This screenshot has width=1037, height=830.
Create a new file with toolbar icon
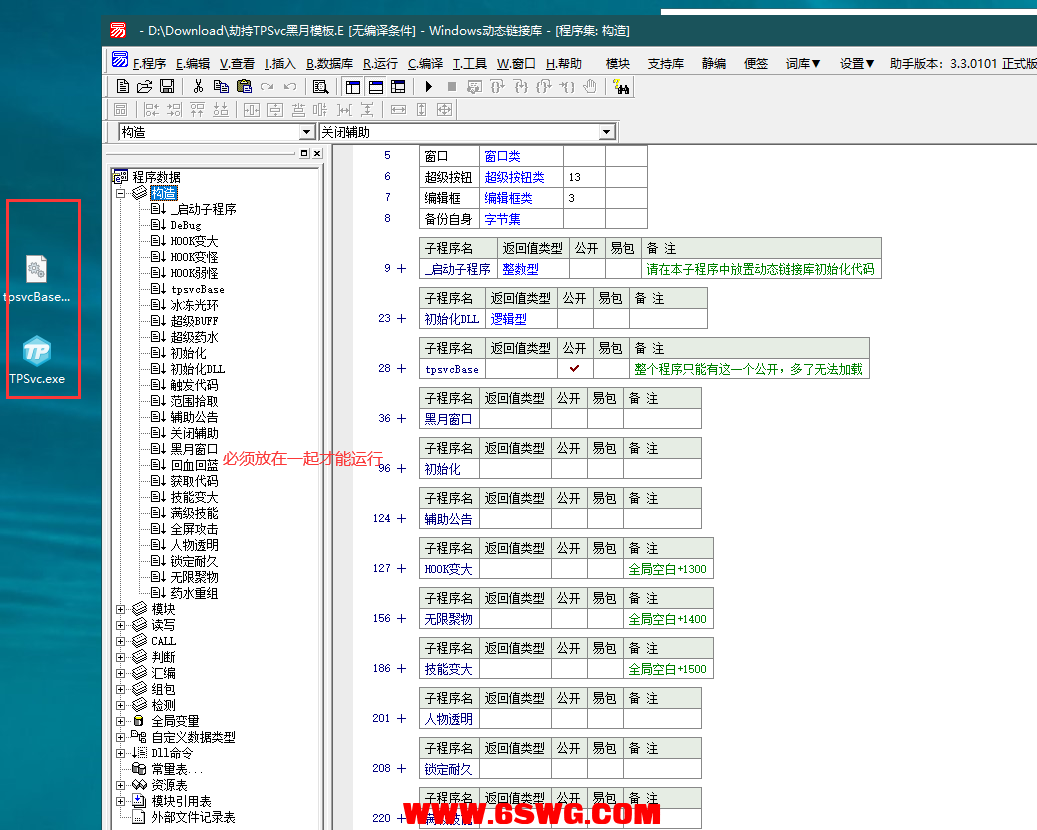point(122,87)
